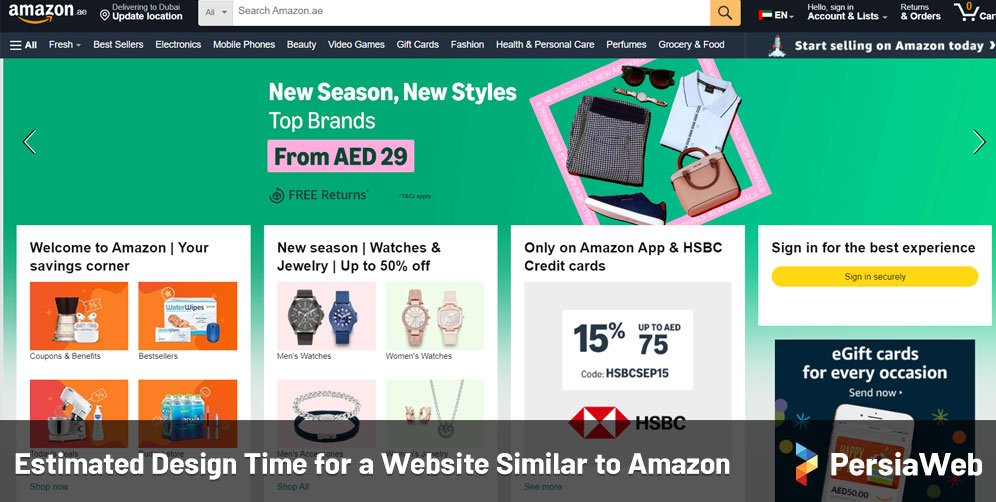Open the All hamburger menu
Screen dimensions: 996x502
23,44
